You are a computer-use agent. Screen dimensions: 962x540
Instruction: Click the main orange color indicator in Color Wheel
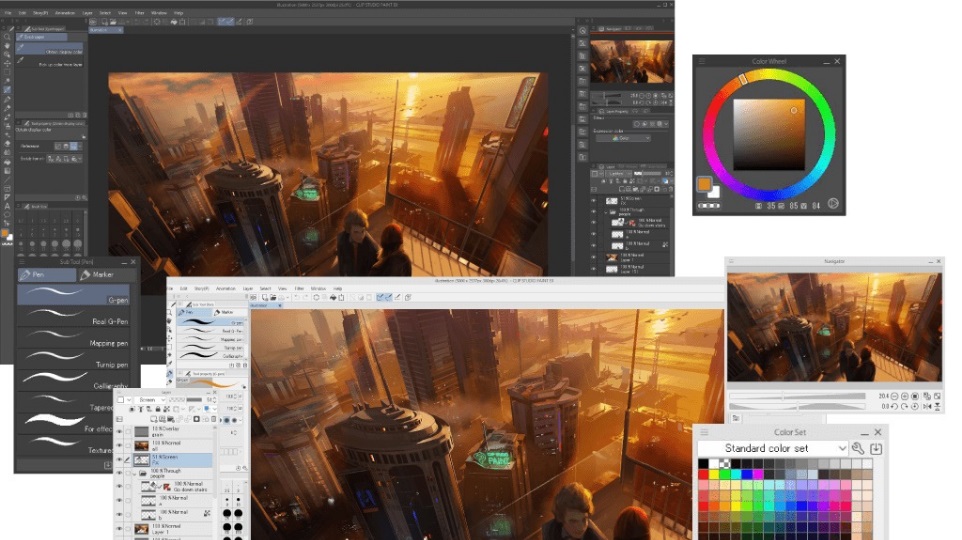pyautogui.click(x=705, y=184)
